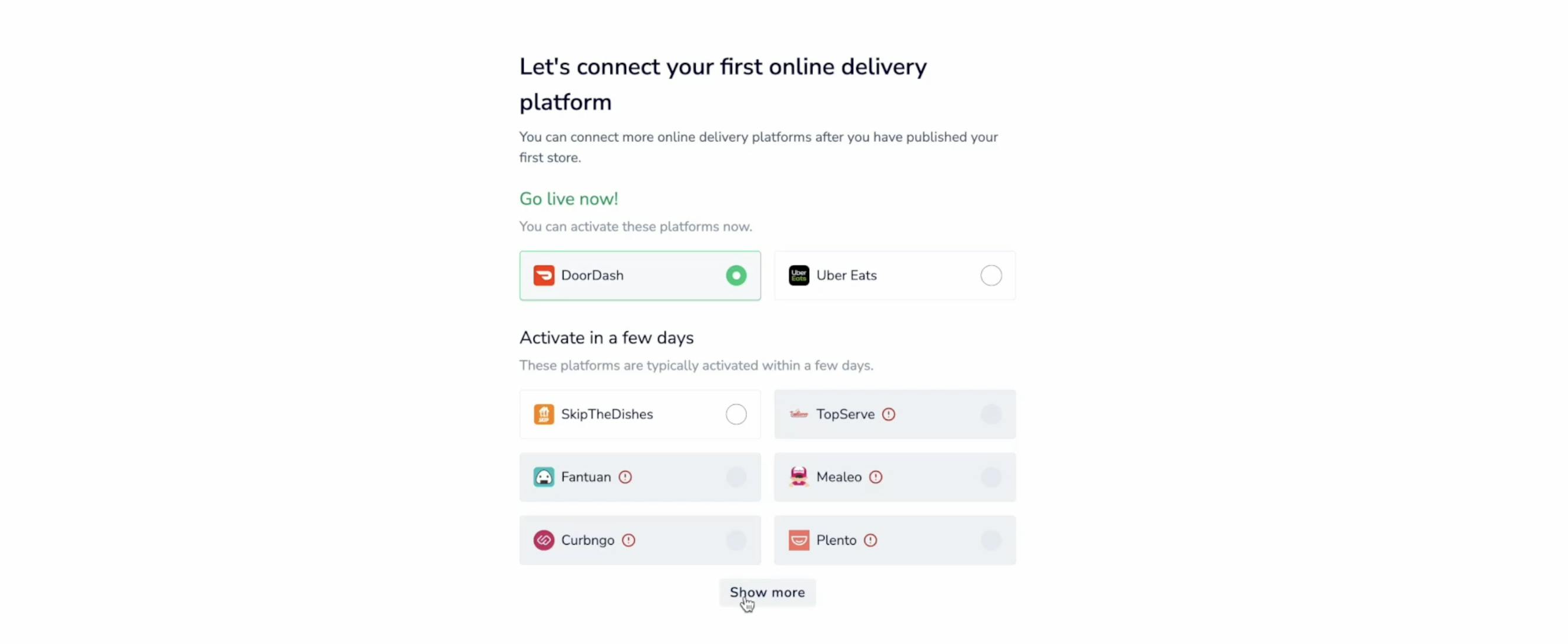Viewport: 1568px width, 644px height.
Task: Click the warning icon next to TopServe
Action: click(x=889, y=414)
